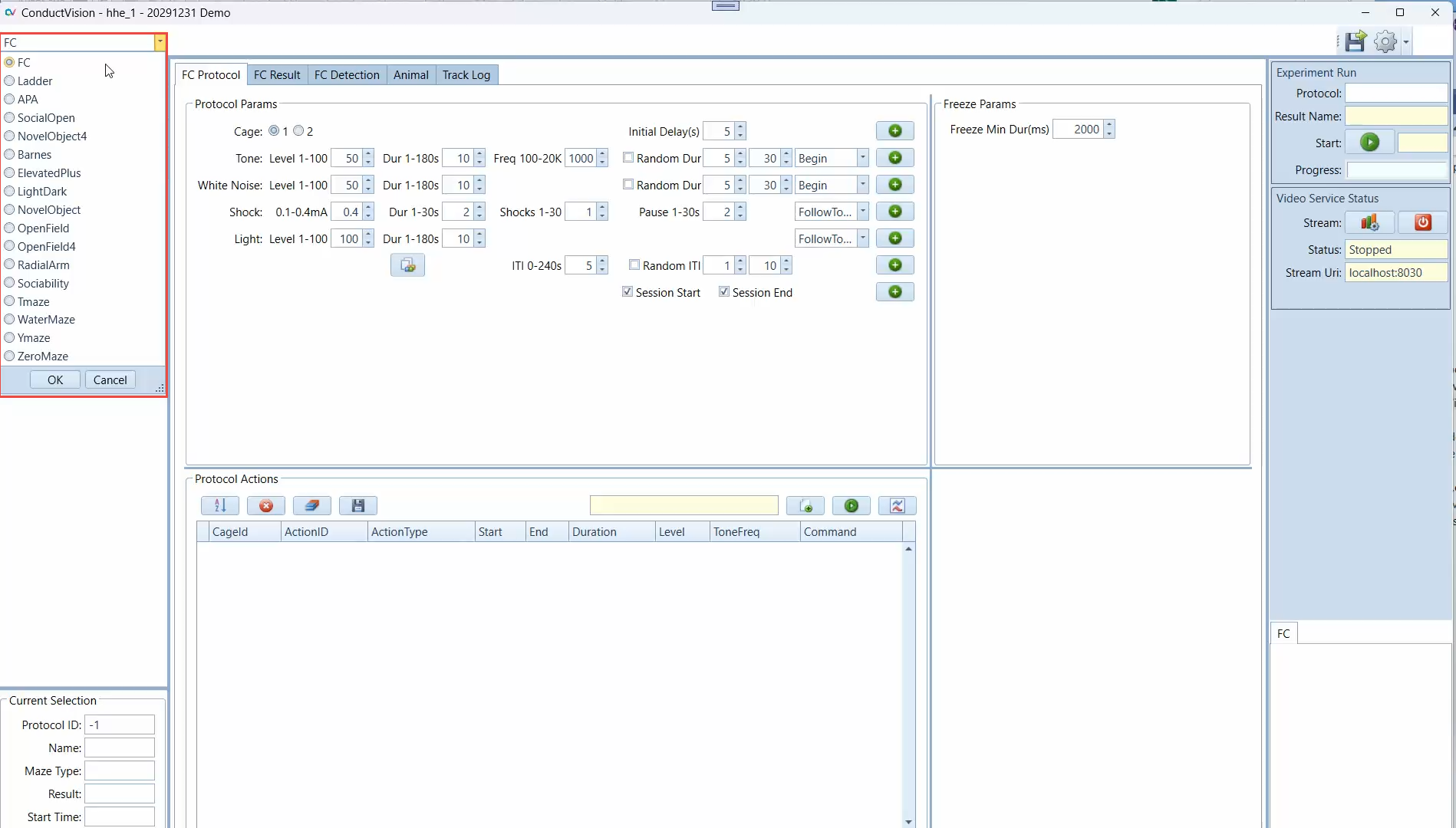This screenshot has width=1456, height=828.
Task: Click the save-export icon in top toolbar
Action: click(x=1356, y=41)
